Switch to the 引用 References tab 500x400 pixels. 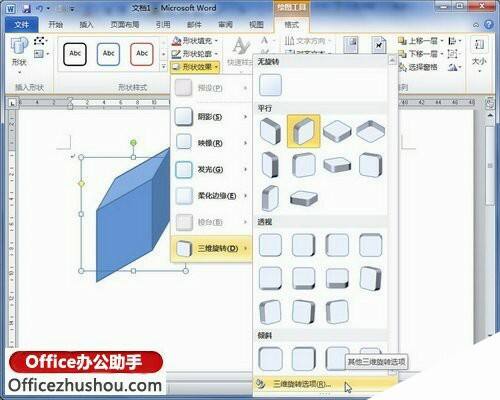click(x=163, y=25)
